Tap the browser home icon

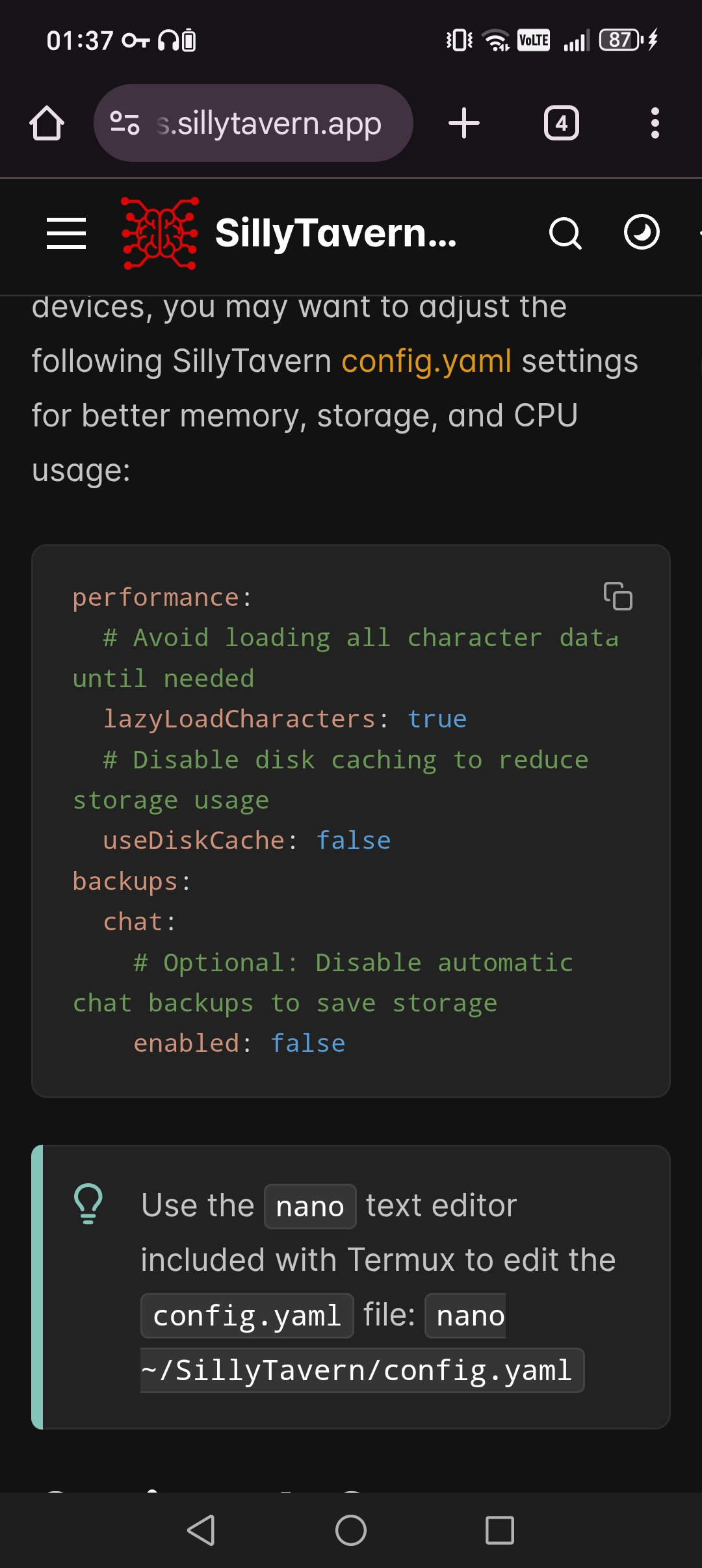coord(47,123)
